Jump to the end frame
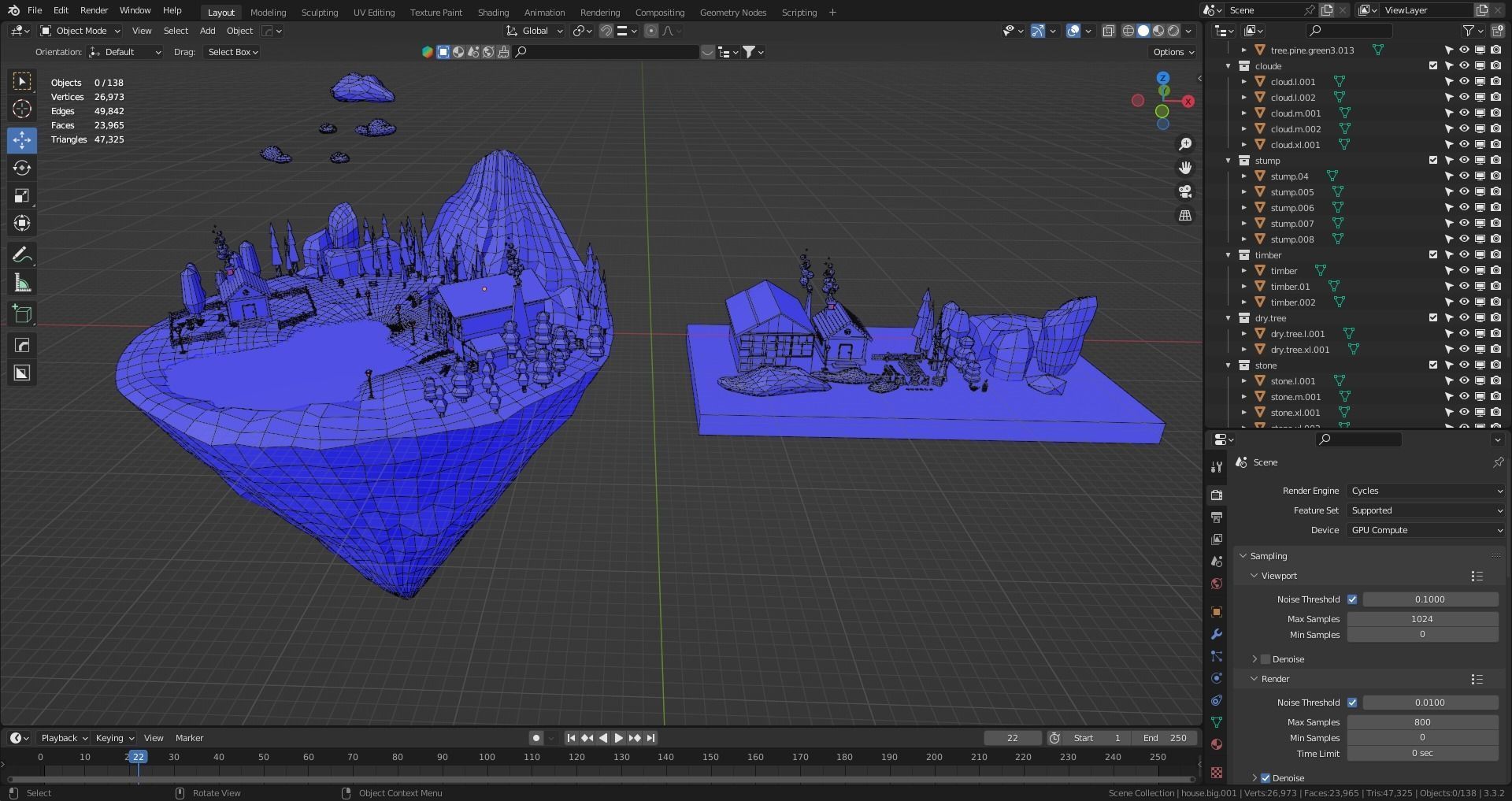The width and height of the screenshot is (1512, 801). [x=650, y=738]
